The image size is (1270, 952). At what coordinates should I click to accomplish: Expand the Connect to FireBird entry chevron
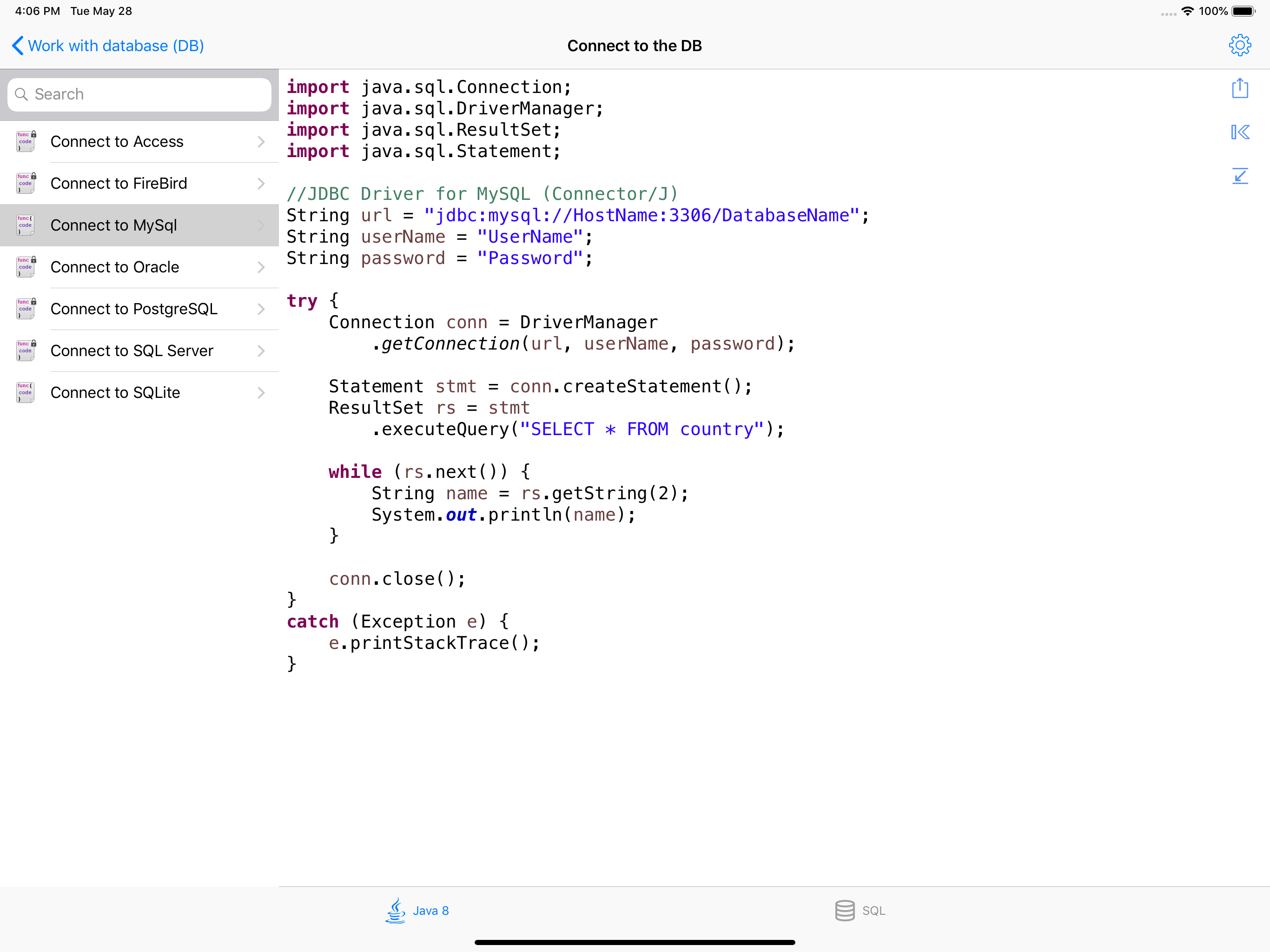pos(261,183)
